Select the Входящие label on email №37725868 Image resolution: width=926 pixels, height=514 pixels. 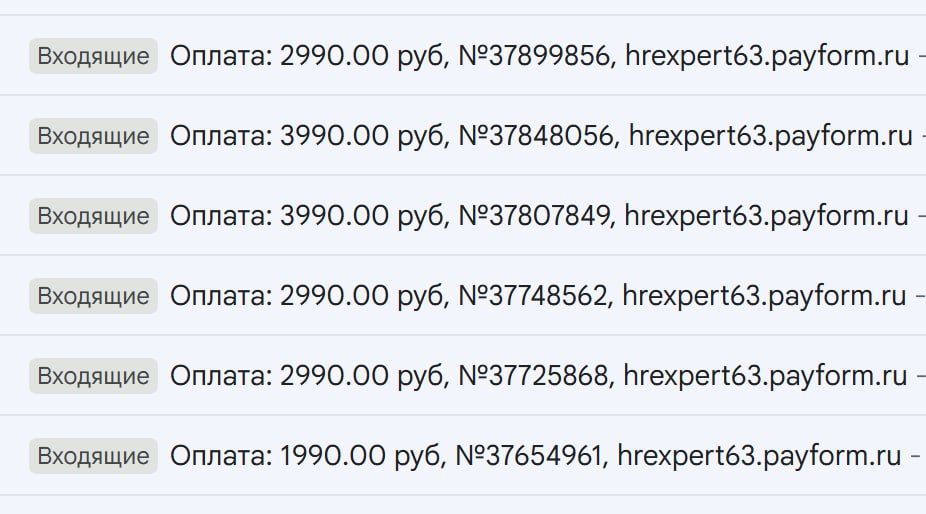(93, 376)
